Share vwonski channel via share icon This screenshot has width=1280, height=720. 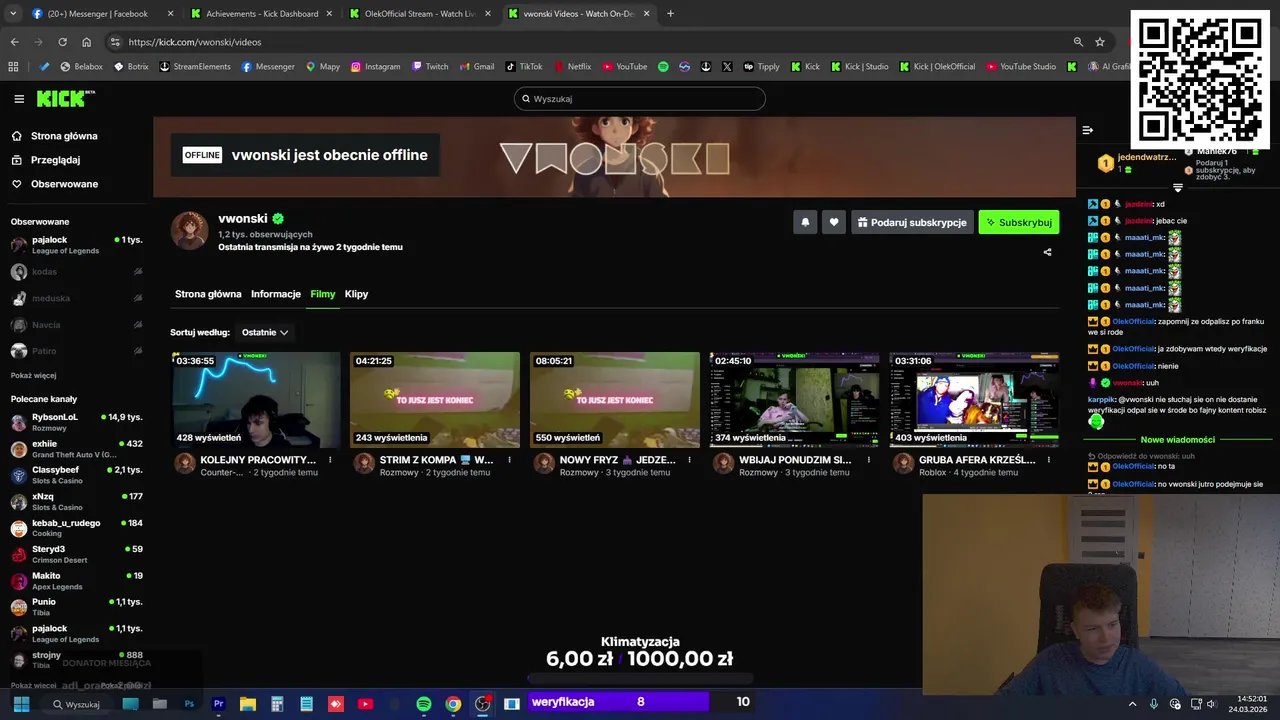click(1047, 252)
